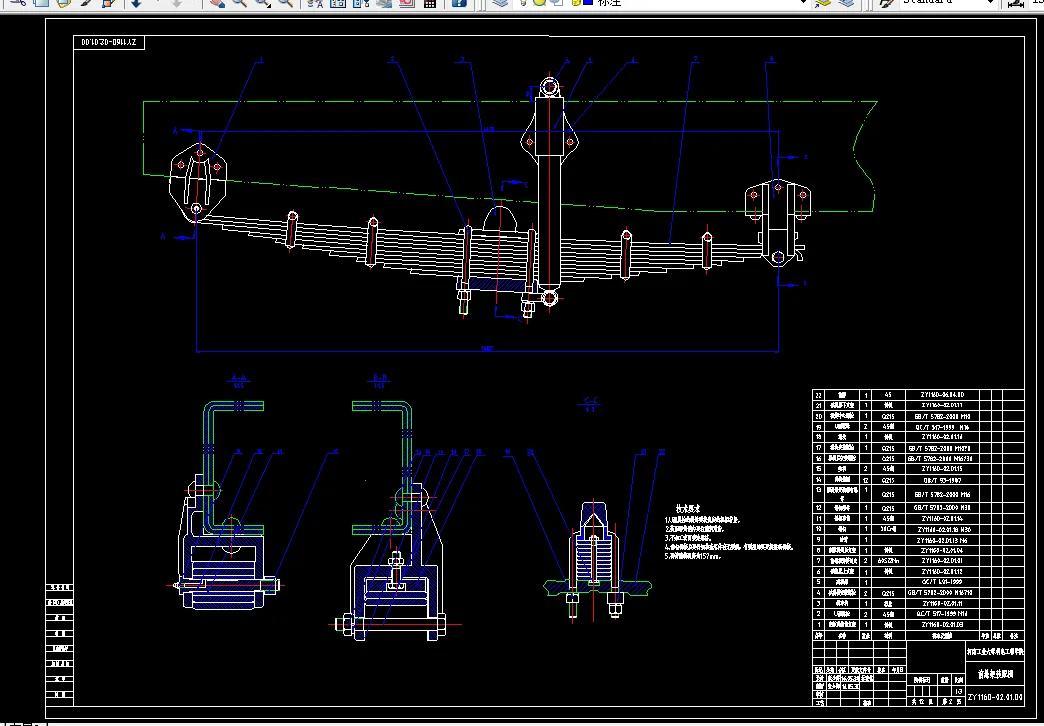This screenshot has width=1044, height=726.
Task: Click the blue layer color swatch
Action: coord(588,2)
